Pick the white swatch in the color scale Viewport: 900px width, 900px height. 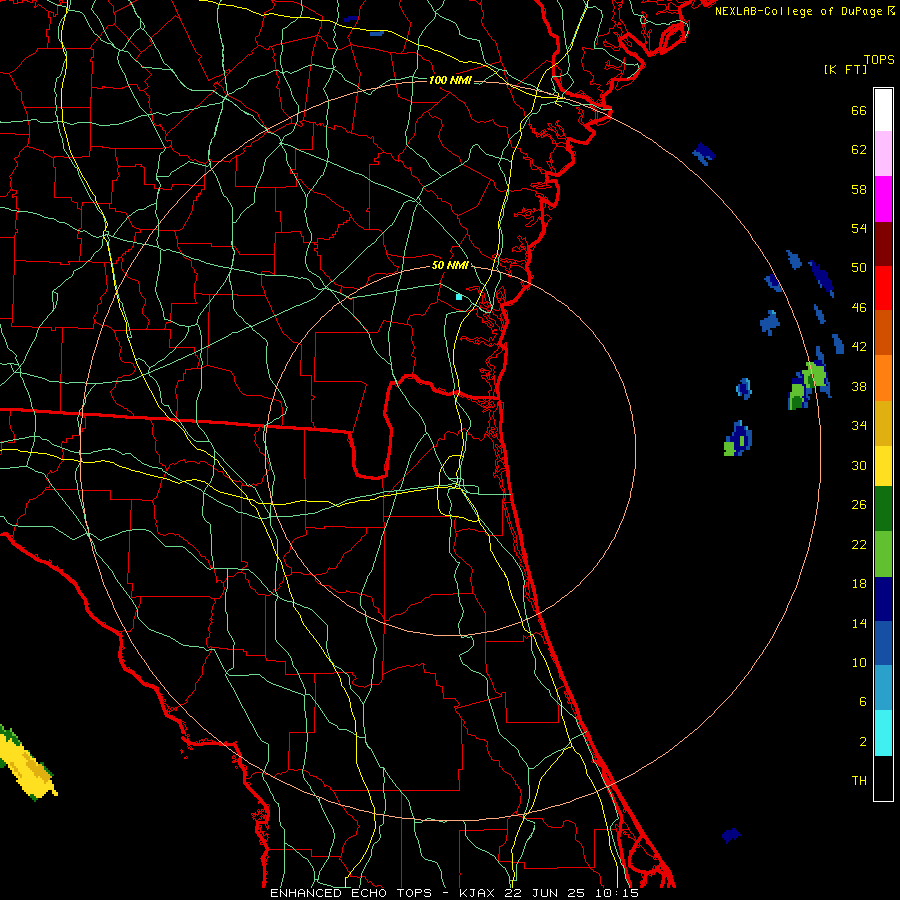[883, 110]
